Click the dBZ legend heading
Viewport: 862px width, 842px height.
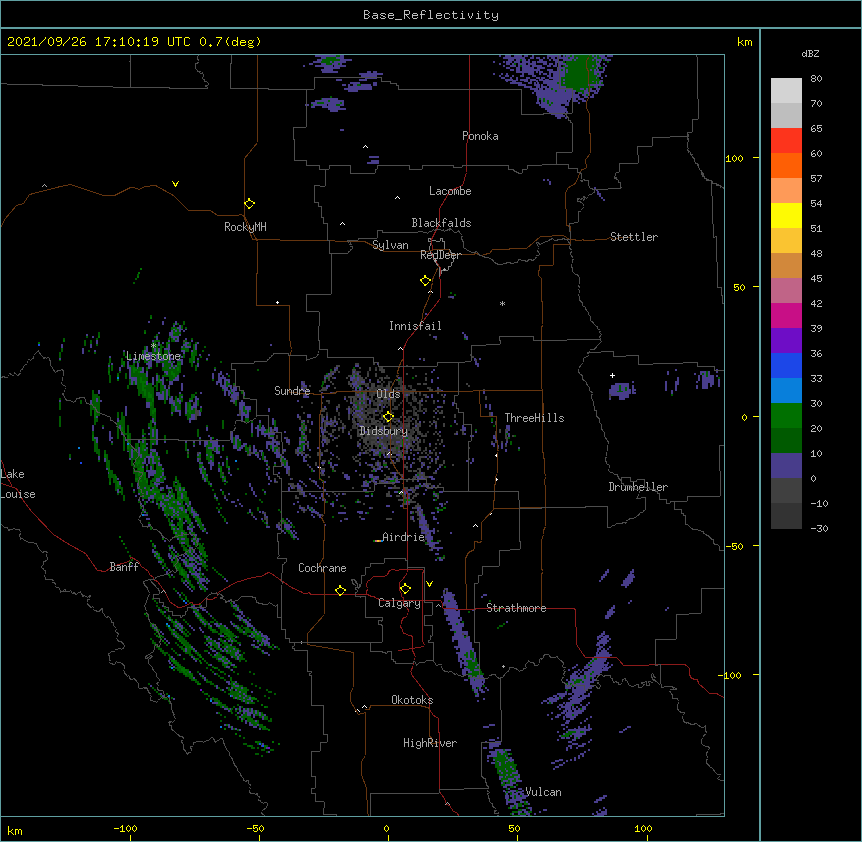click(x=810, y=53)
